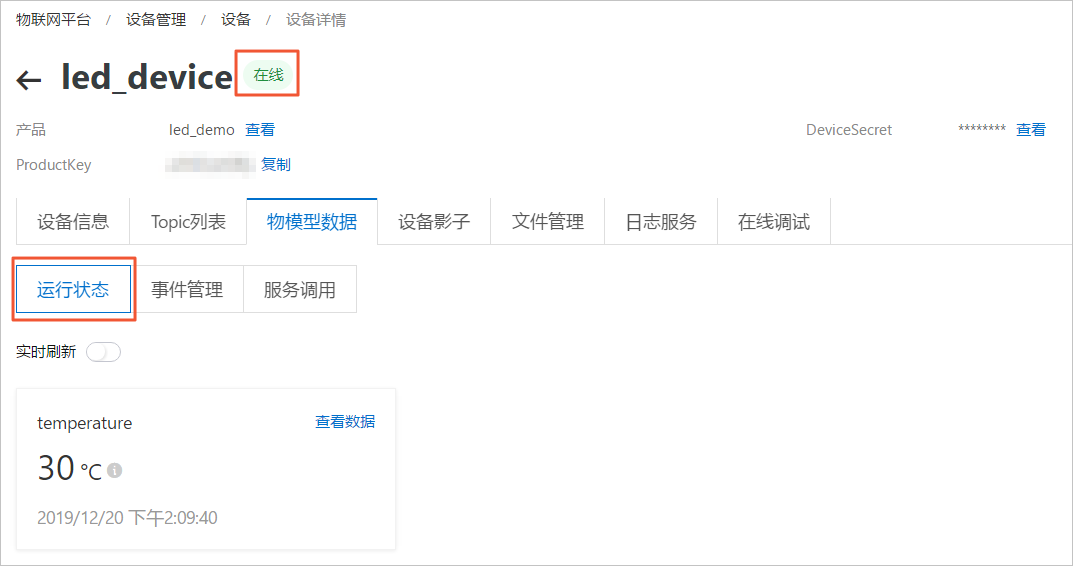Open 查看数据 for temperature

(345, 422)
